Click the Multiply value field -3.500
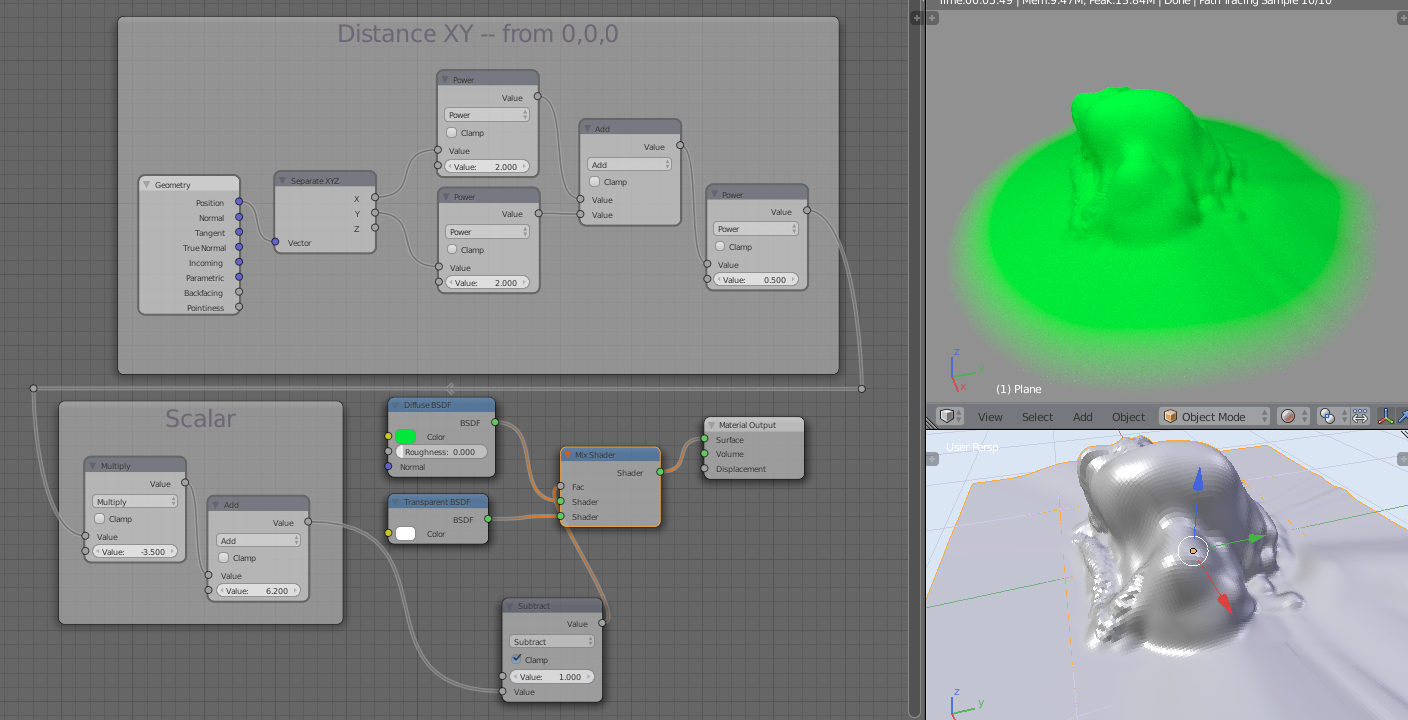The image size is (1408, 720). (x=135, y=551)
